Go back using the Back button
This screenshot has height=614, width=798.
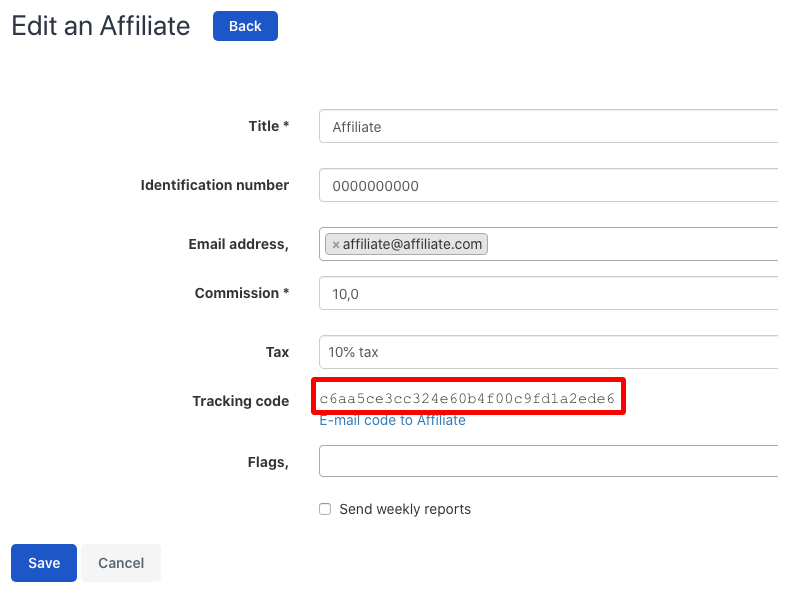pos(245,26)
